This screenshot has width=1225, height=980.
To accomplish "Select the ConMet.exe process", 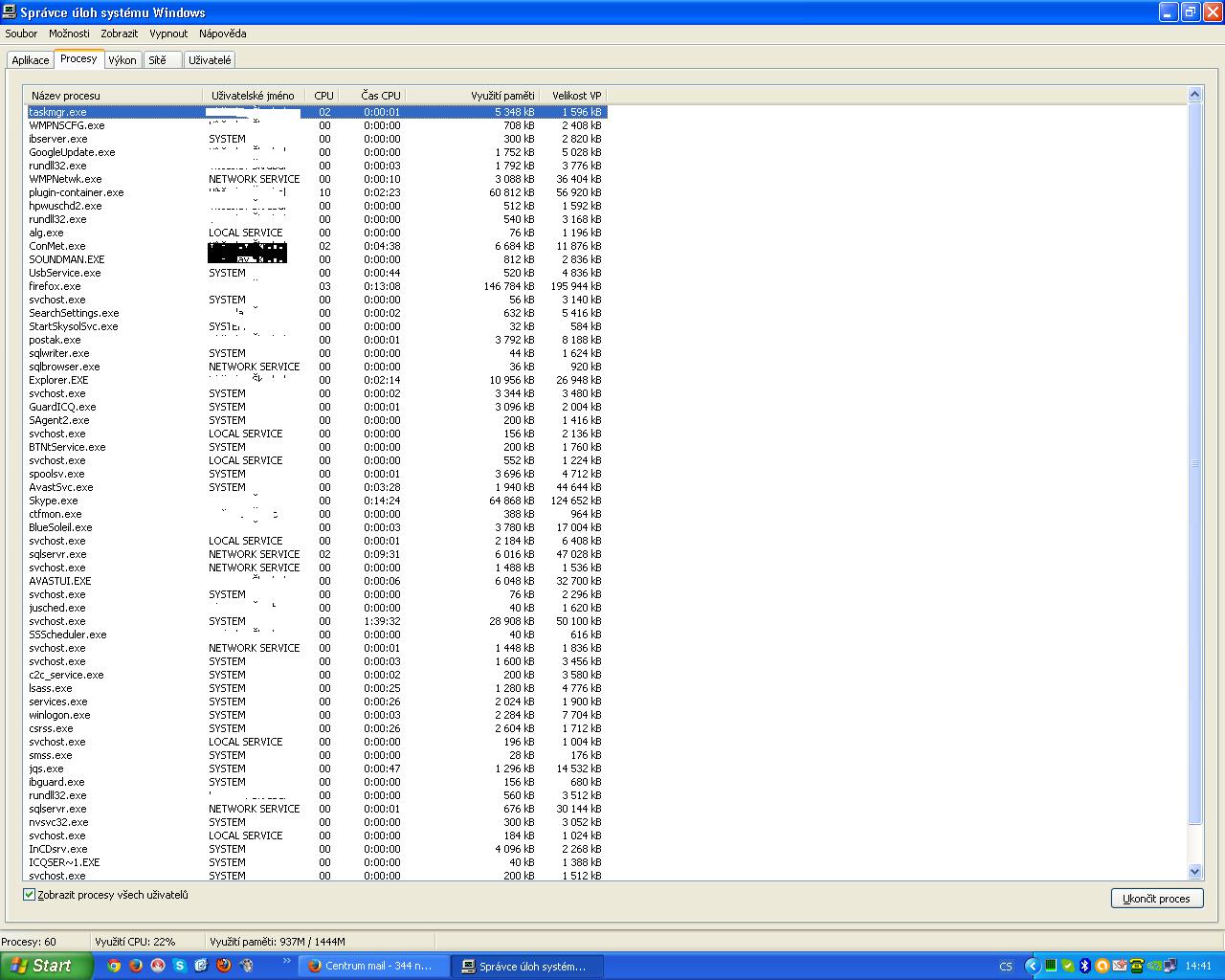I will coord(317,246).
